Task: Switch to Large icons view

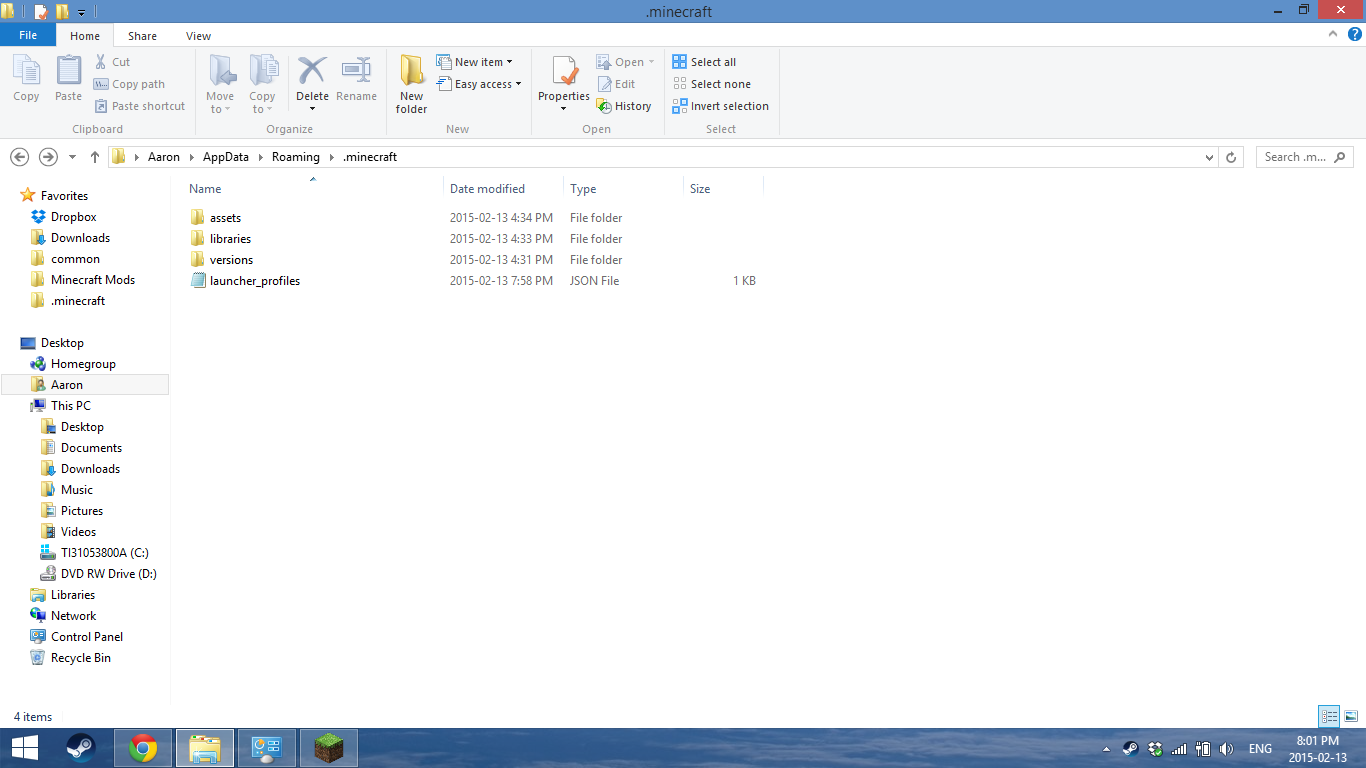Action: click(x=1351, y=716)
